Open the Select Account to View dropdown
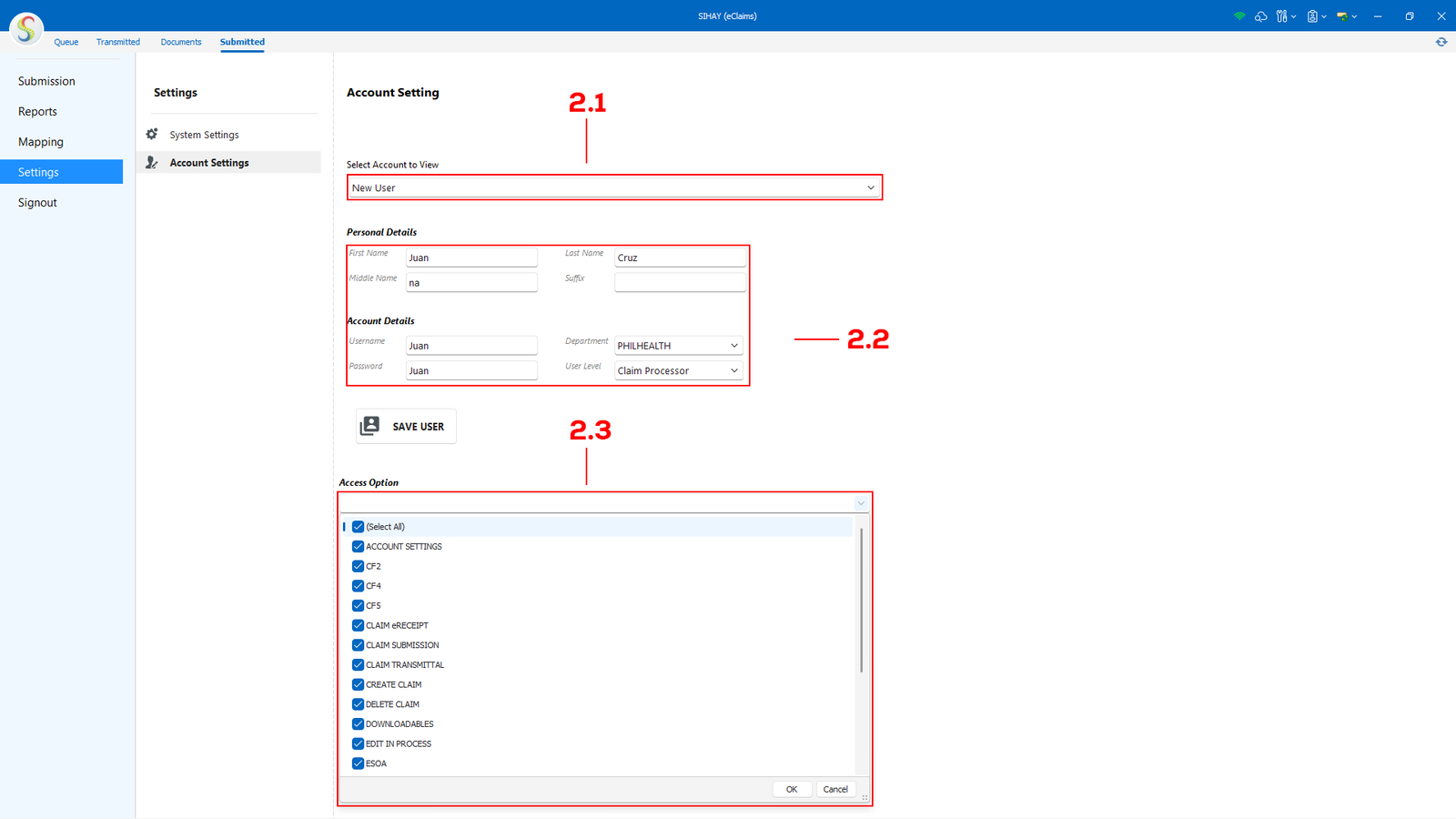Viewport: 1456px width, 819px height. 614,187
